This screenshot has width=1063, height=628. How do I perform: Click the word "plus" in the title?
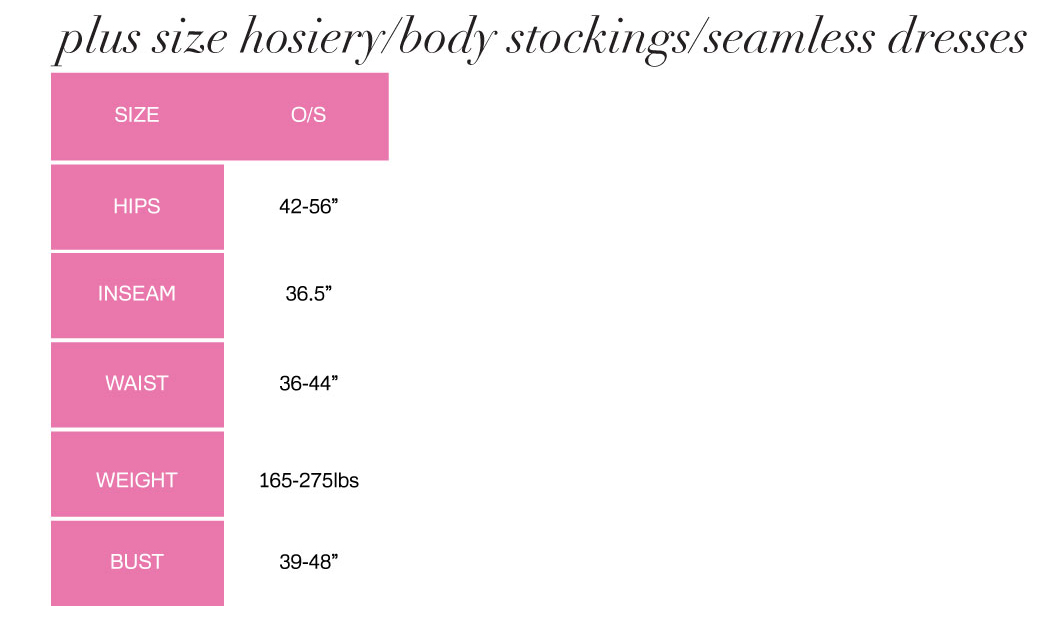pos(97,40)
